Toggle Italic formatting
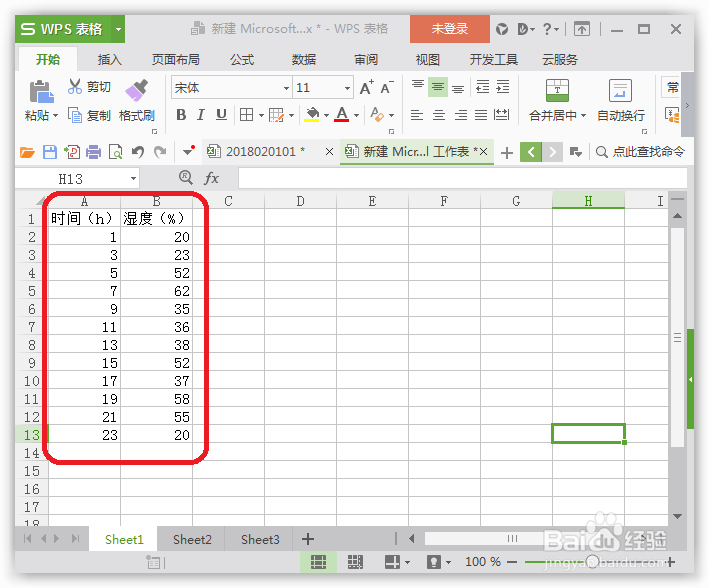 [x=201, y=115]
